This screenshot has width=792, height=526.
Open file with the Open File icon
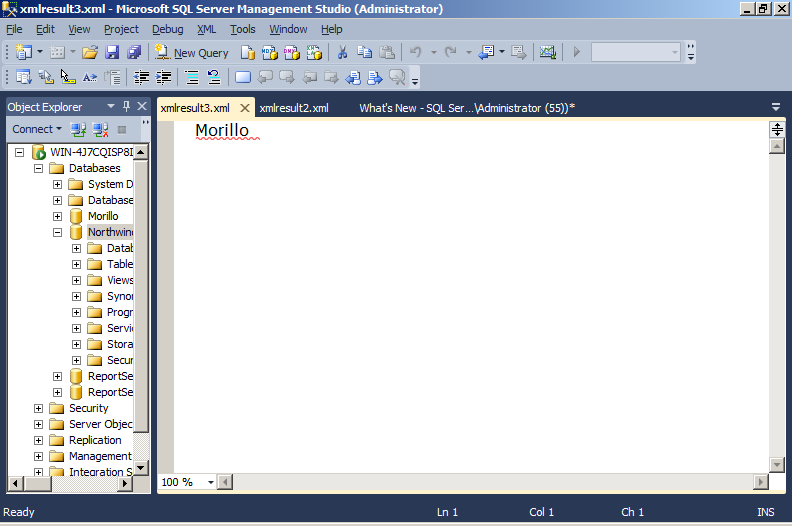click(90, 52)
